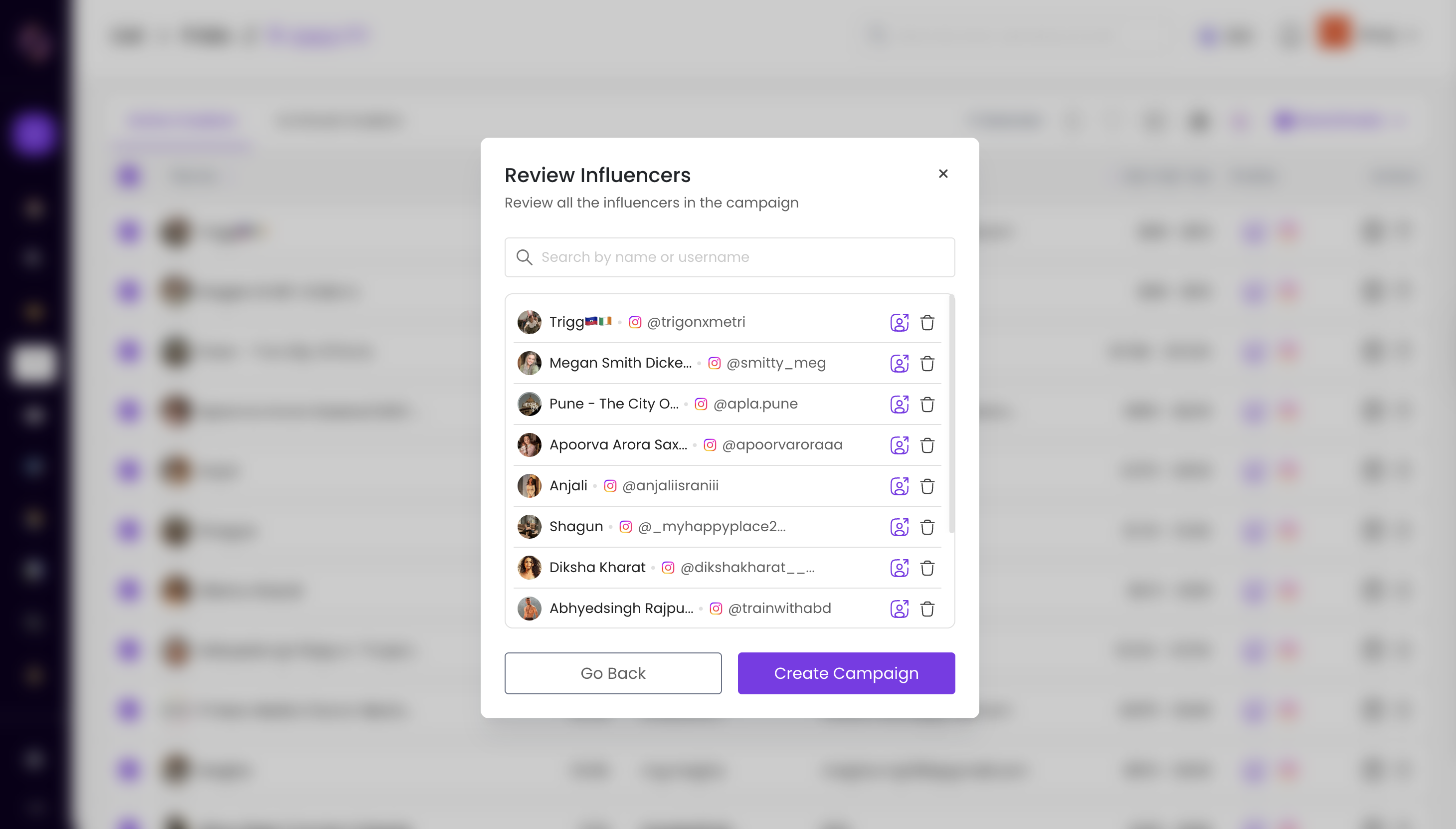Viewport: 1456px width, 829px height.
Task: Delete Anjali @anjaliisraniii entry
Action: (927, 486)
